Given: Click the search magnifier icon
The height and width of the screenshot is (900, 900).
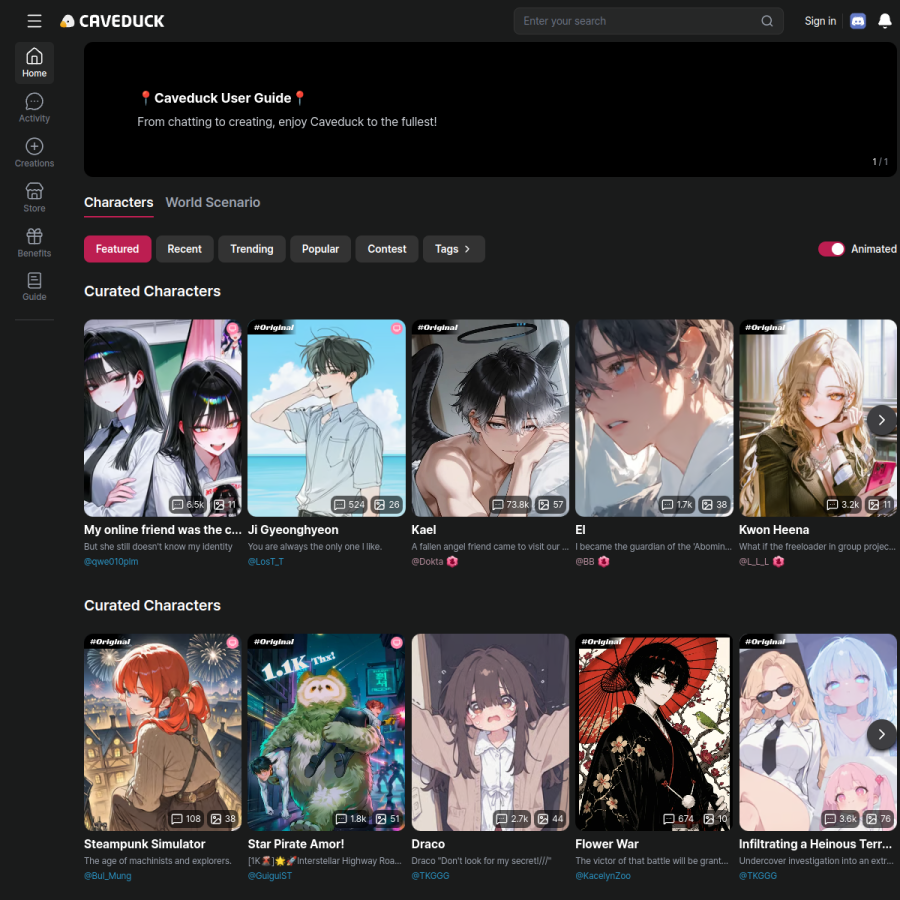Looking at the screenshot, I should tap(767, 21).
